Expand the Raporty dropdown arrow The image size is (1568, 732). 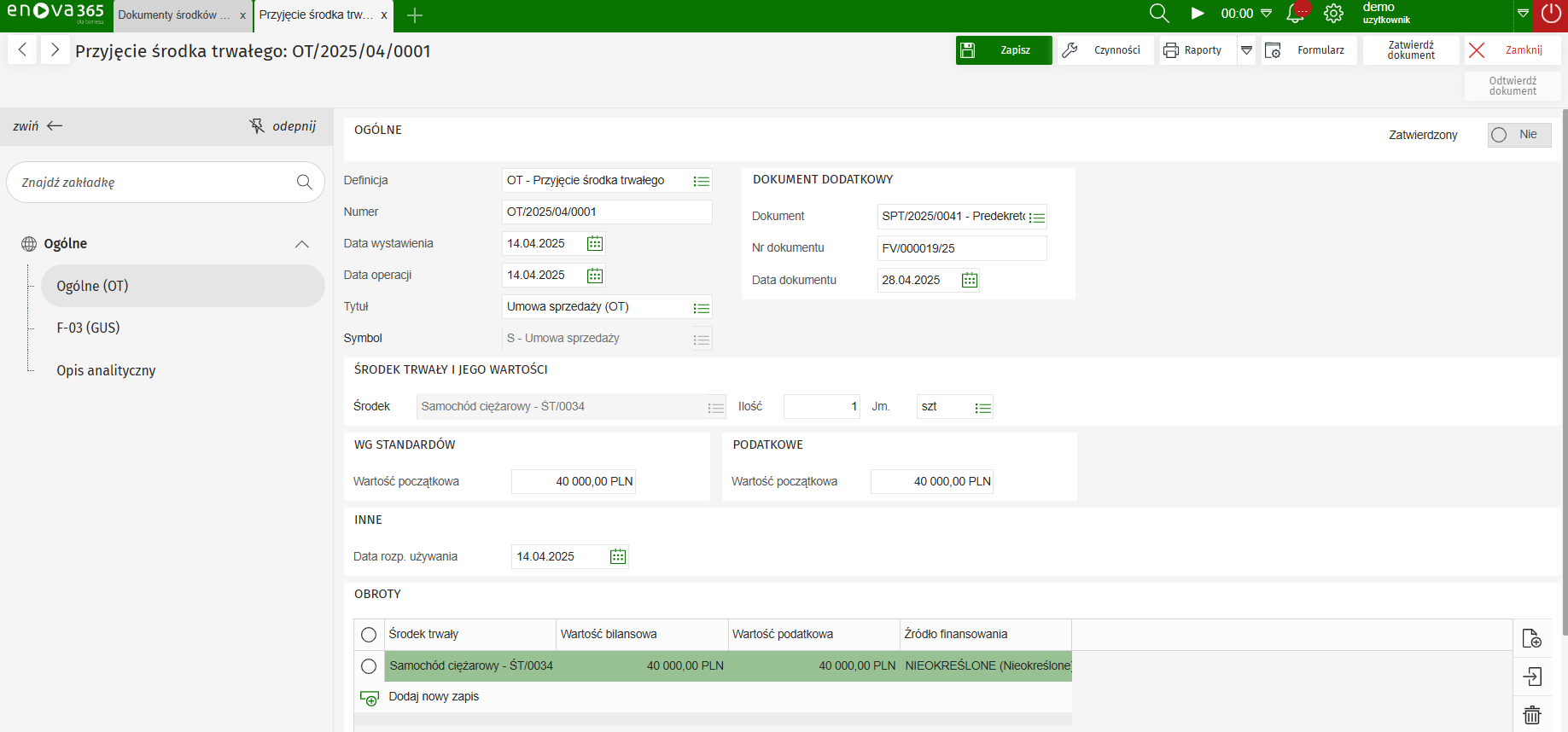click(1246, 50)
